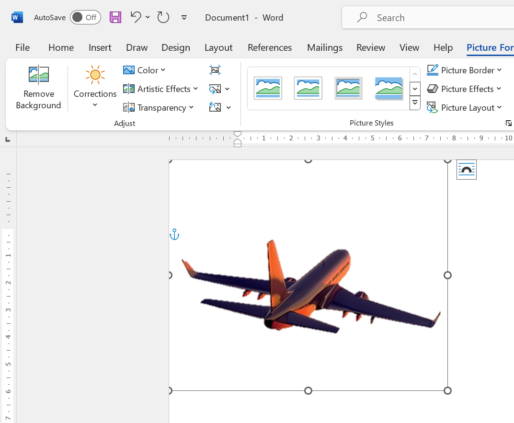Viewport: 514px width, 423px height.
Task: Toggle the AutoSave switch
Action: pyautogui.click(x=85, y=17)
